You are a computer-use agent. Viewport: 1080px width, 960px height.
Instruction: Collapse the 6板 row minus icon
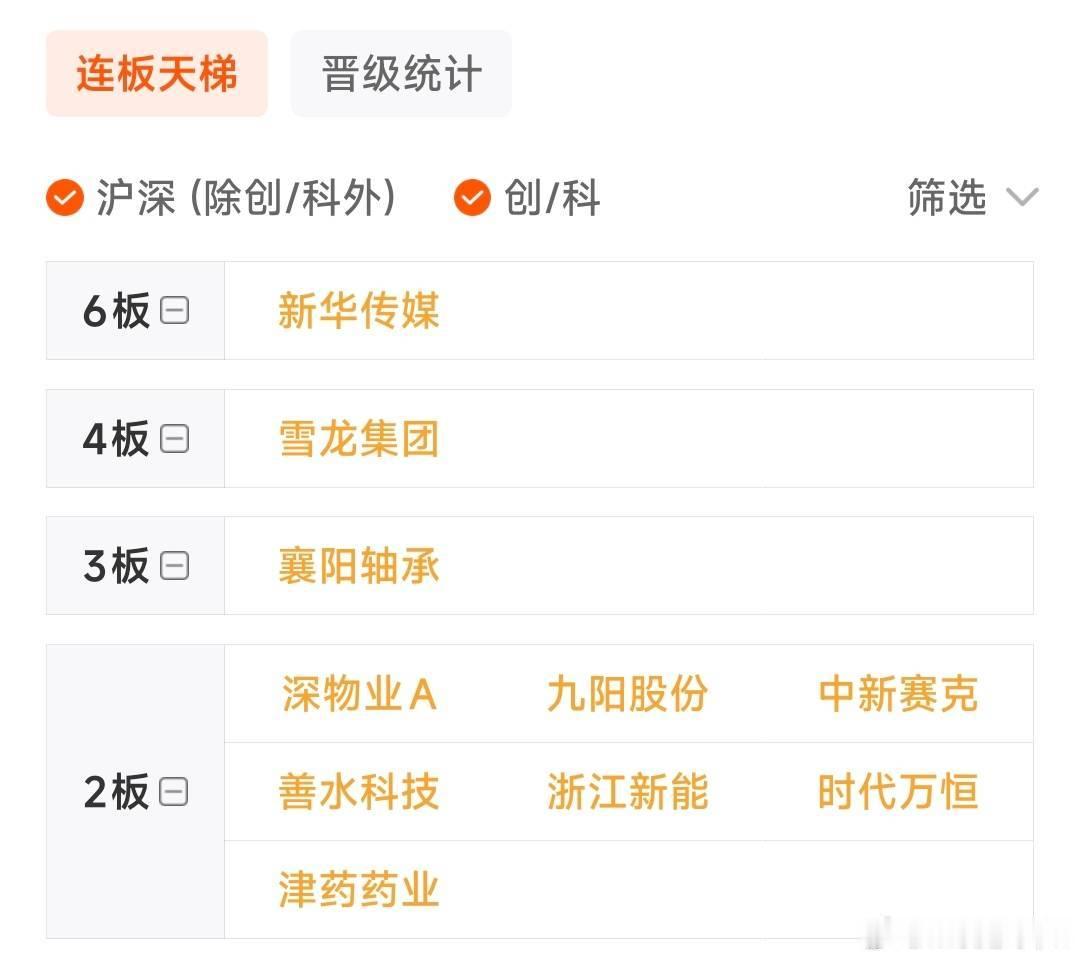(174, 310)
